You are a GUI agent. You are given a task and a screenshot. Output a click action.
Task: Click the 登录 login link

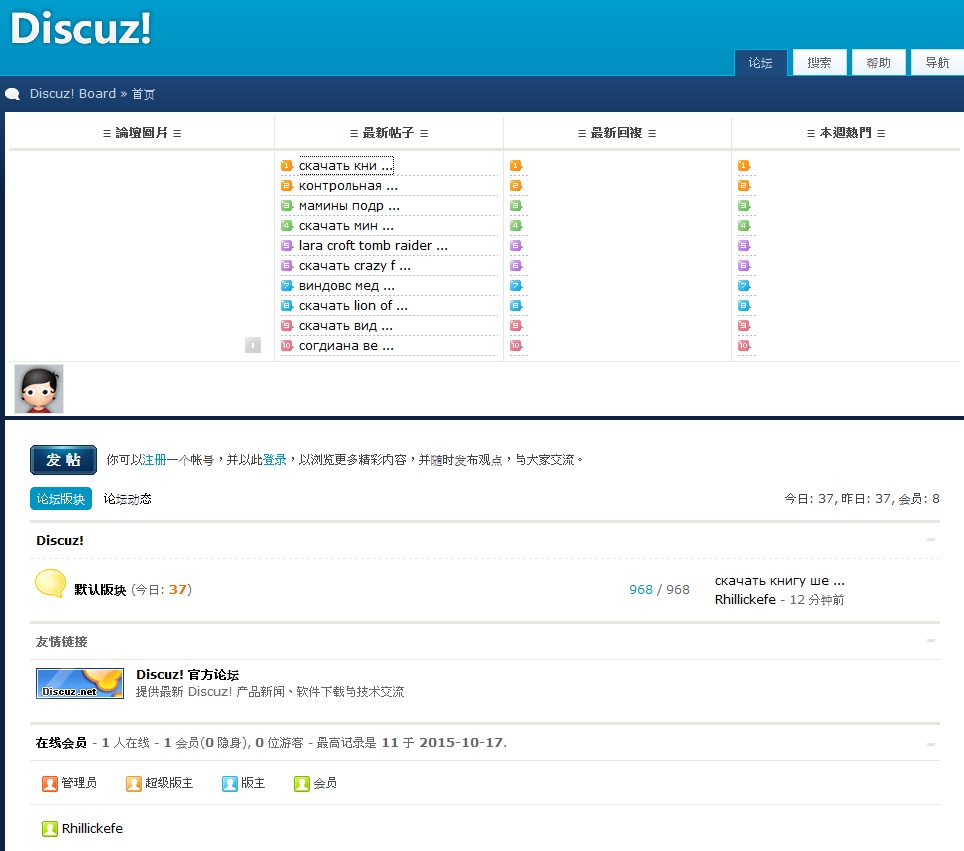274,460
